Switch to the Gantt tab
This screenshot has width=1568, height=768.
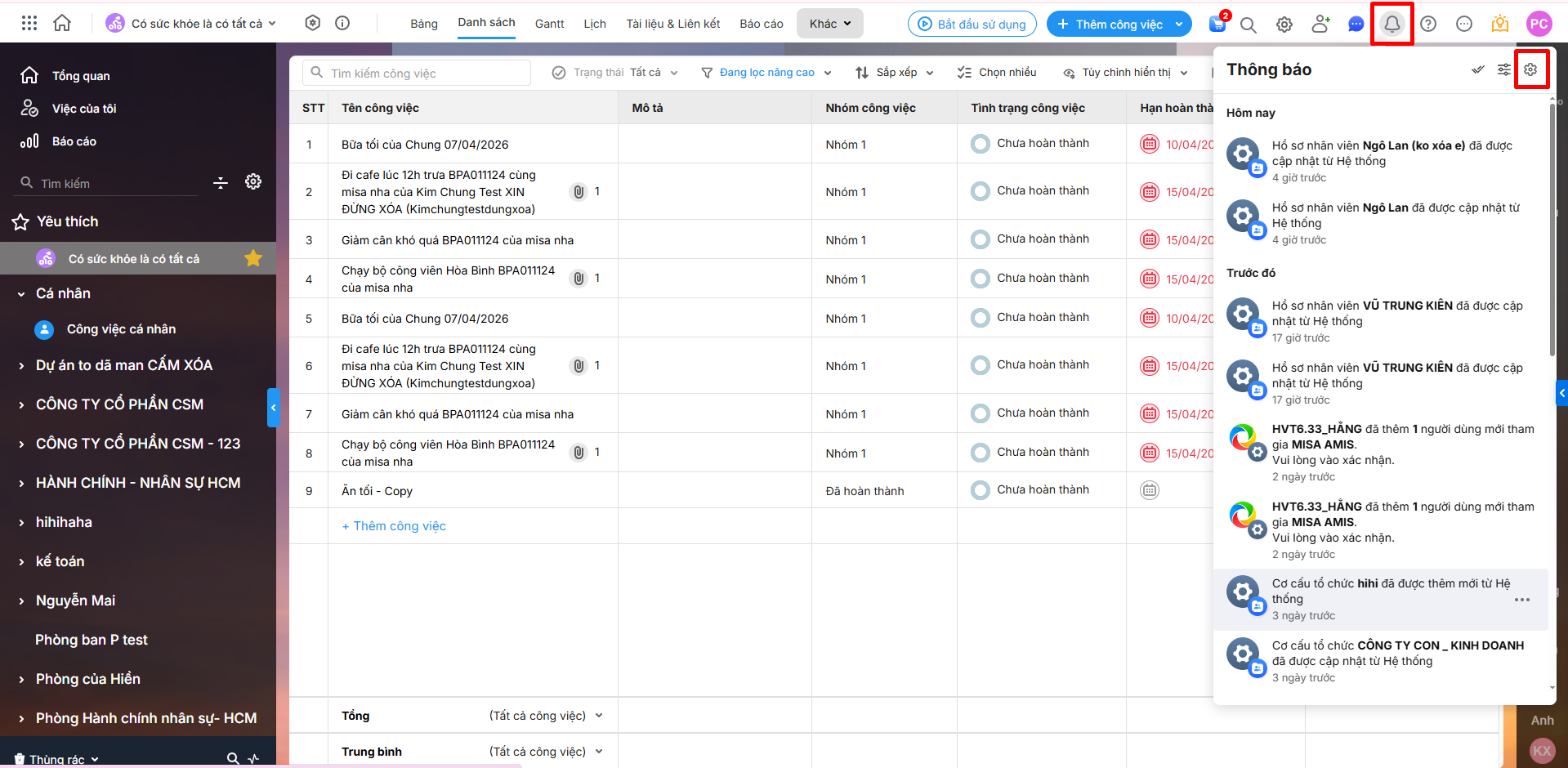click(549, 24)
